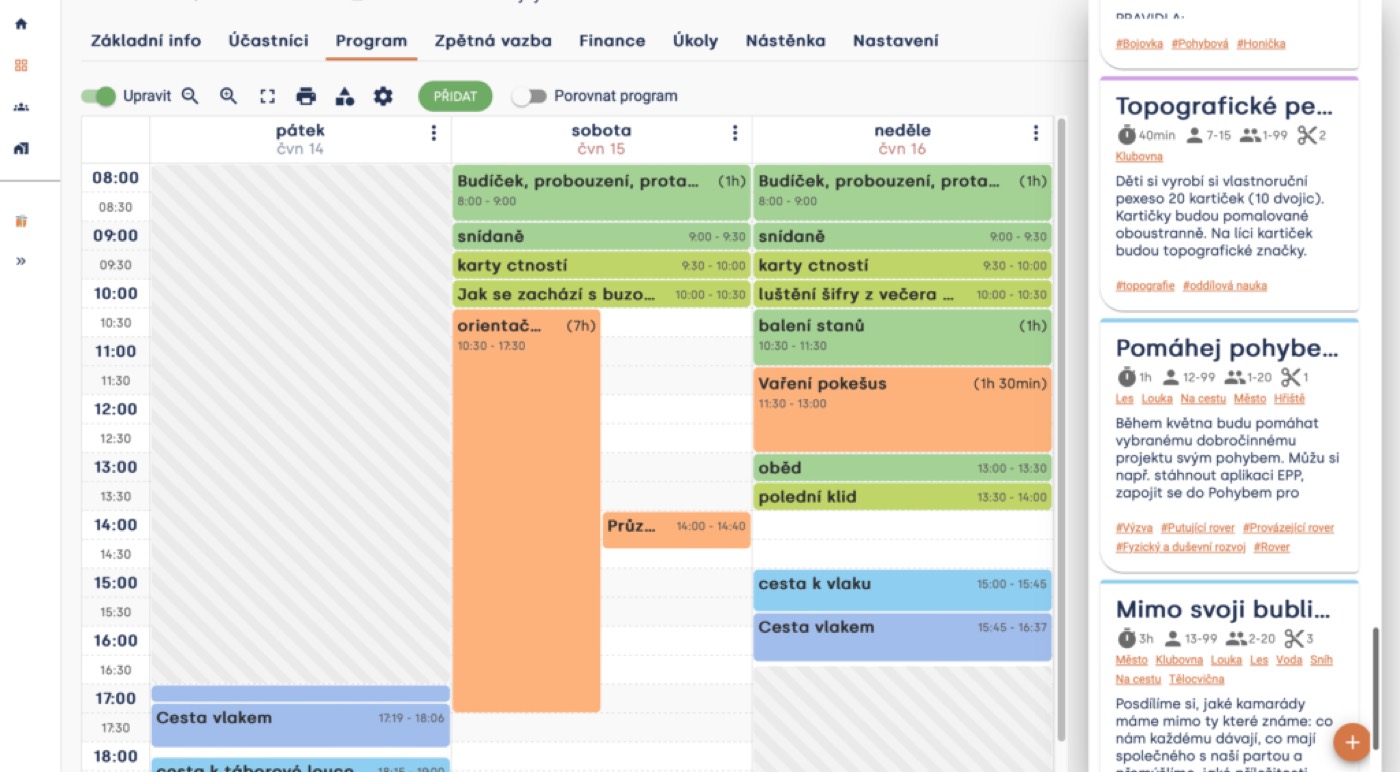The height and width of the screenshot is (772, 1400).
Task: Go to home icon in sidebar
Action: tap(21, 24)
